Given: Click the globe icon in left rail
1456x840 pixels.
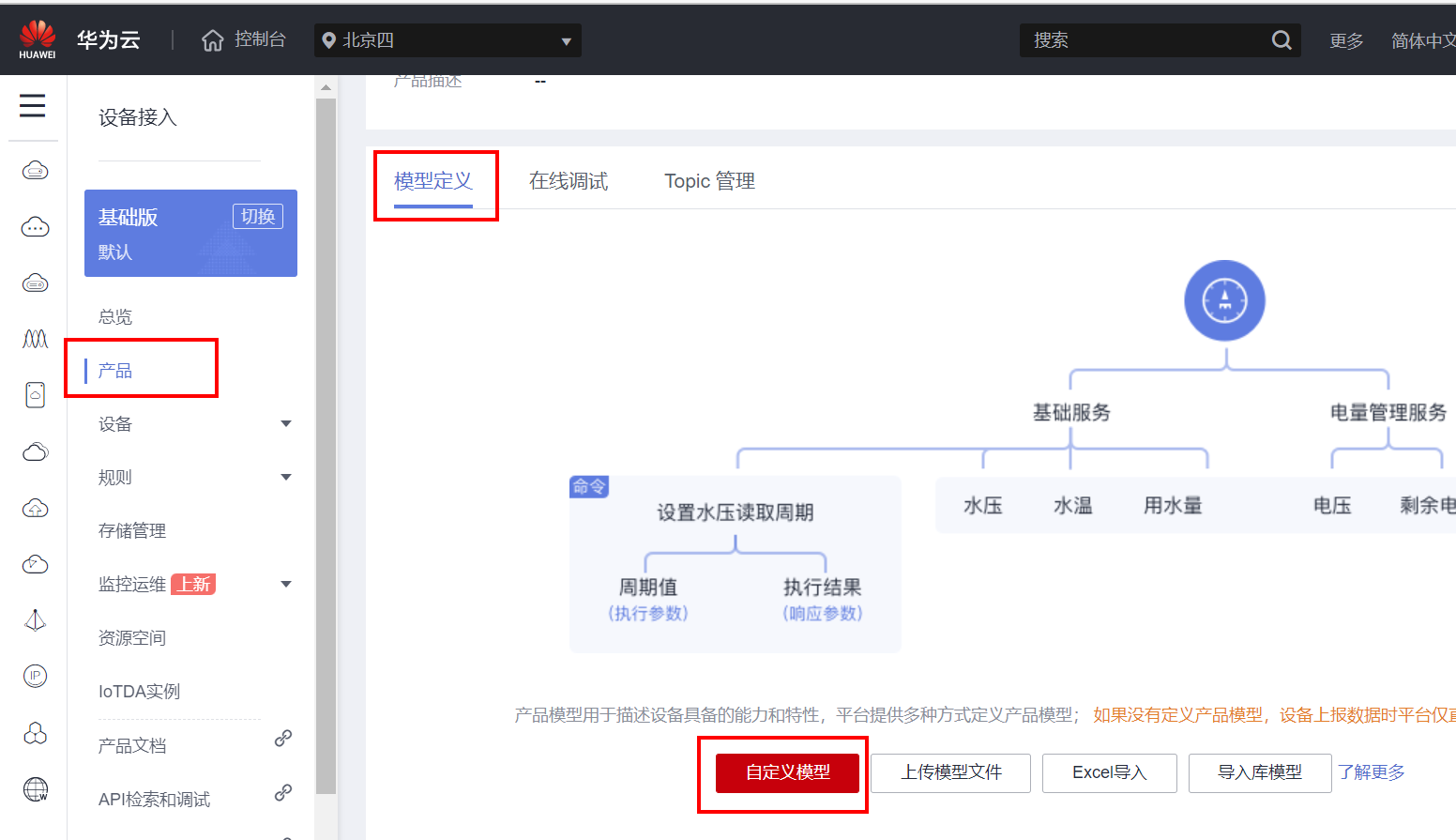Looking at the screenshot, I should tap(35, 789).
